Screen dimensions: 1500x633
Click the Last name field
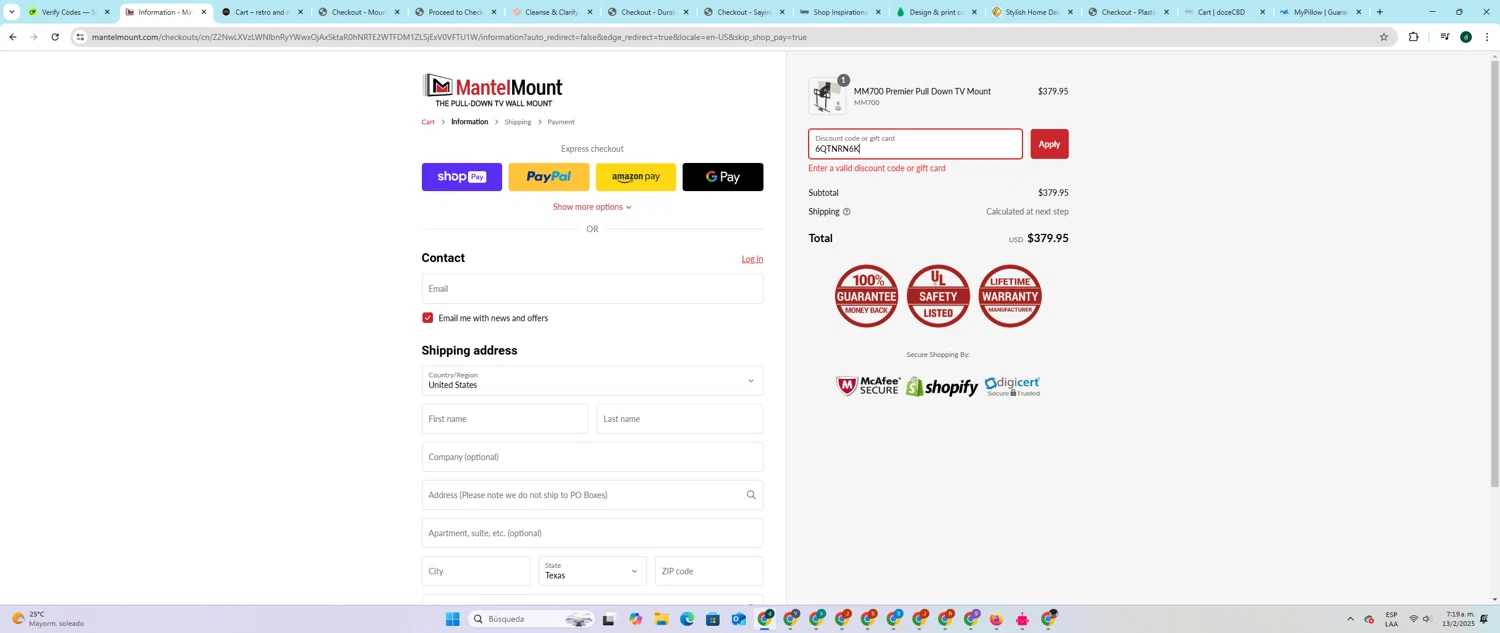(x=680, y=419)
